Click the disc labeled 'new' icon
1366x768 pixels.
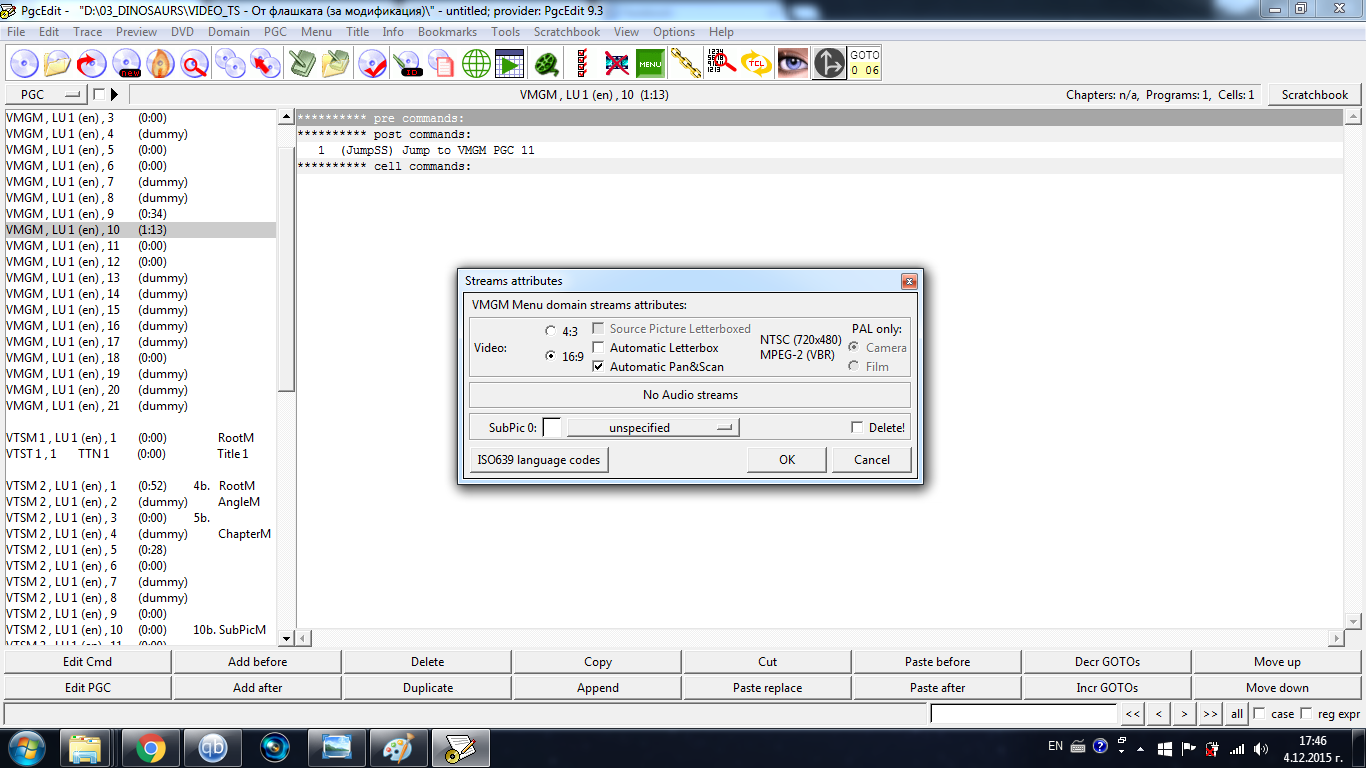128,64
